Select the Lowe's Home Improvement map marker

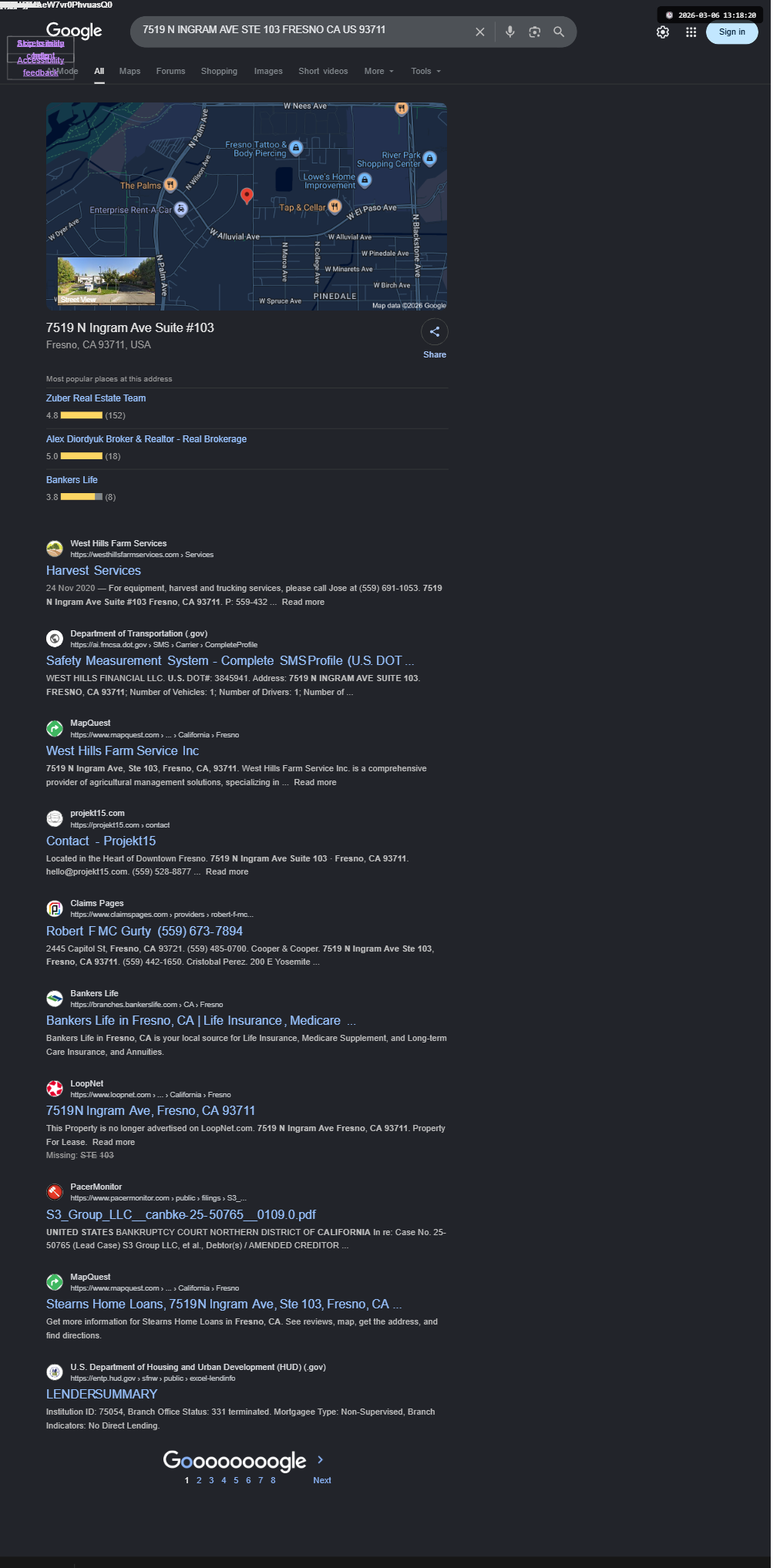point(365,180)
